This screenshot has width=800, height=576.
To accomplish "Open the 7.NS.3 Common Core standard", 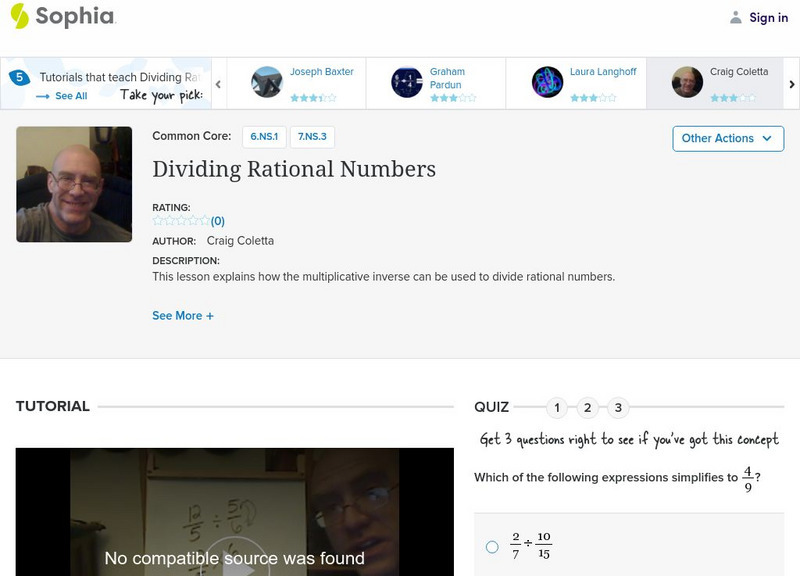I will 312,136.
